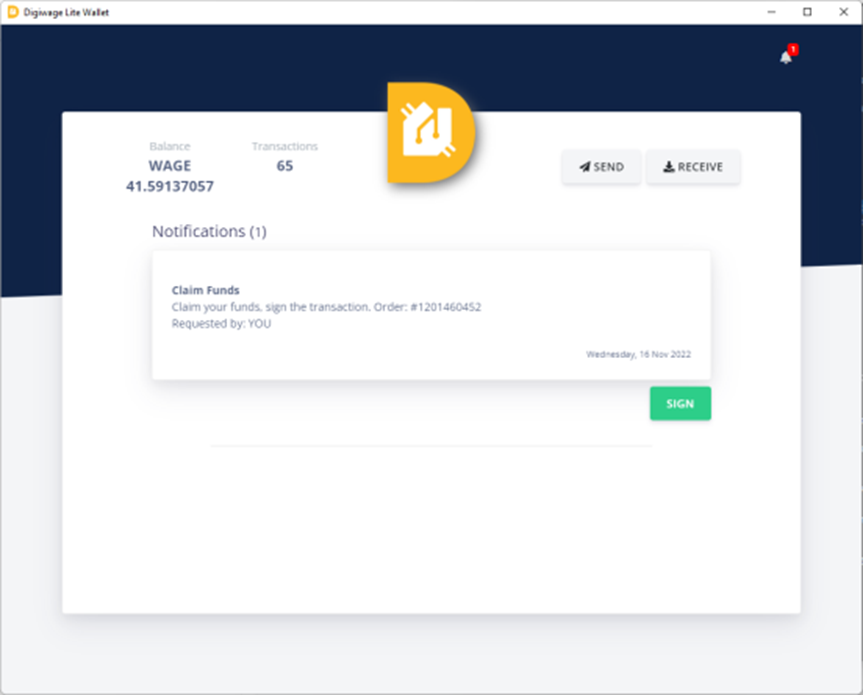The height and width of the screenshot is (695, 863).
Task: Click the Balance label
Action: click(170, 146)
